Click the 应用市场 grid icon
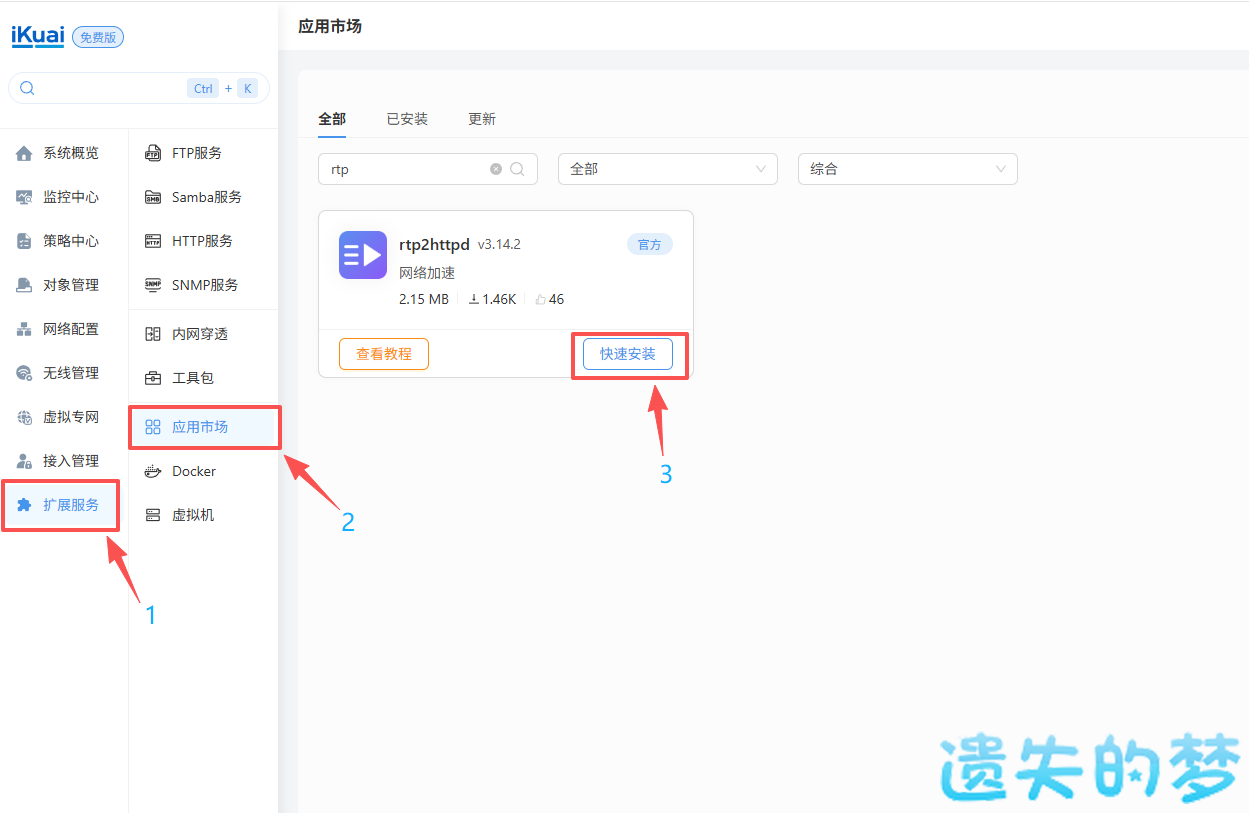 153,427
